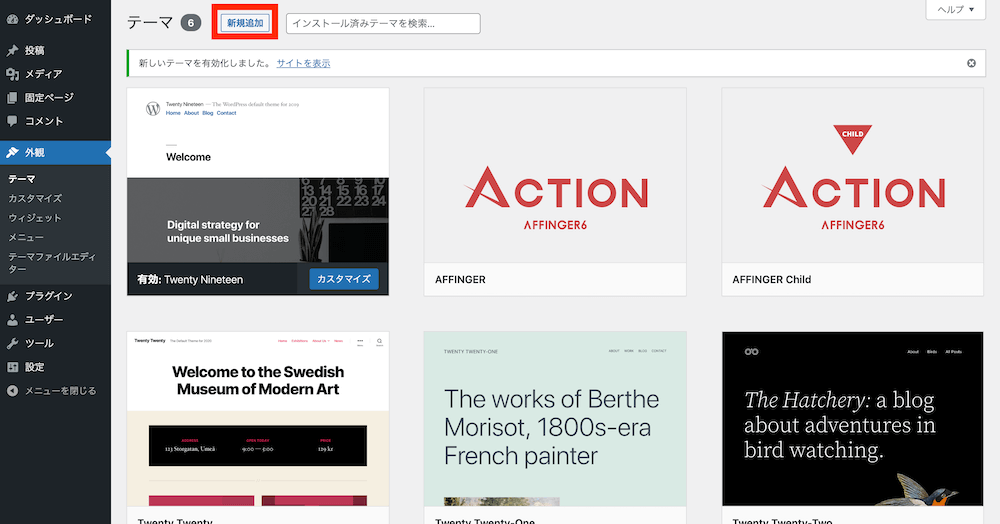This screenshot has width=1000, height=524.
Task: Select the Berthe Morisot theme screenshot
Action: tap(555, 419)
